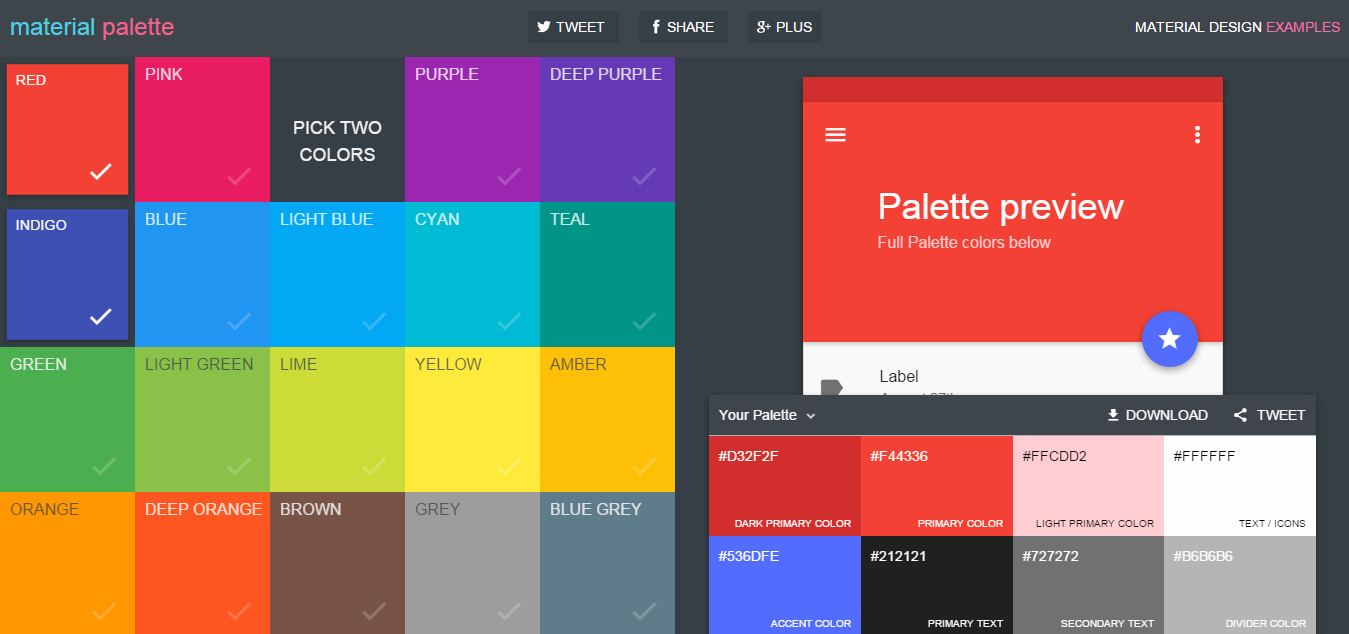Tick the Amber tile checkmark

point(644,467)
